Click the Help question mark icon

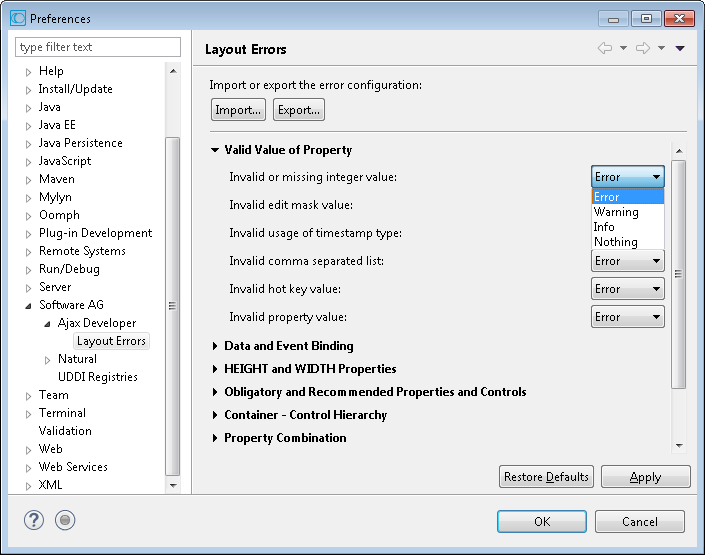(34, 520)
